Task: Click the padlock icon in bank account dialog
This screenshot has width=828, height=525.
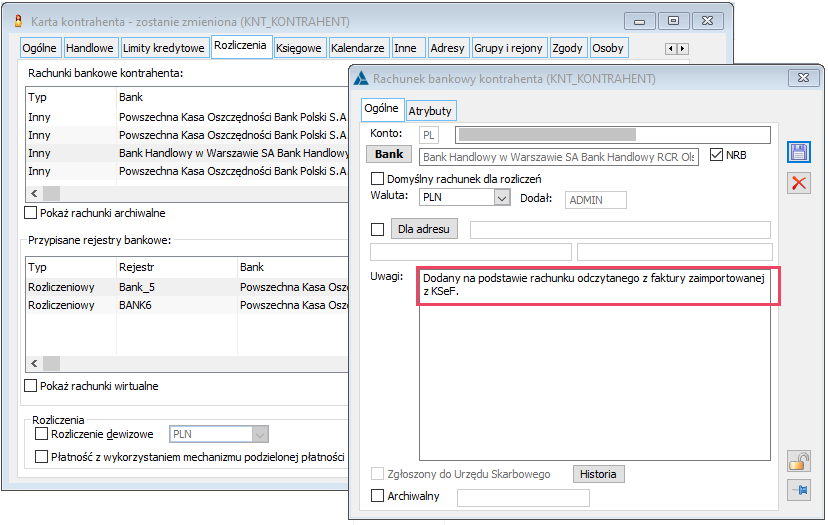Action: pos(798,461)
